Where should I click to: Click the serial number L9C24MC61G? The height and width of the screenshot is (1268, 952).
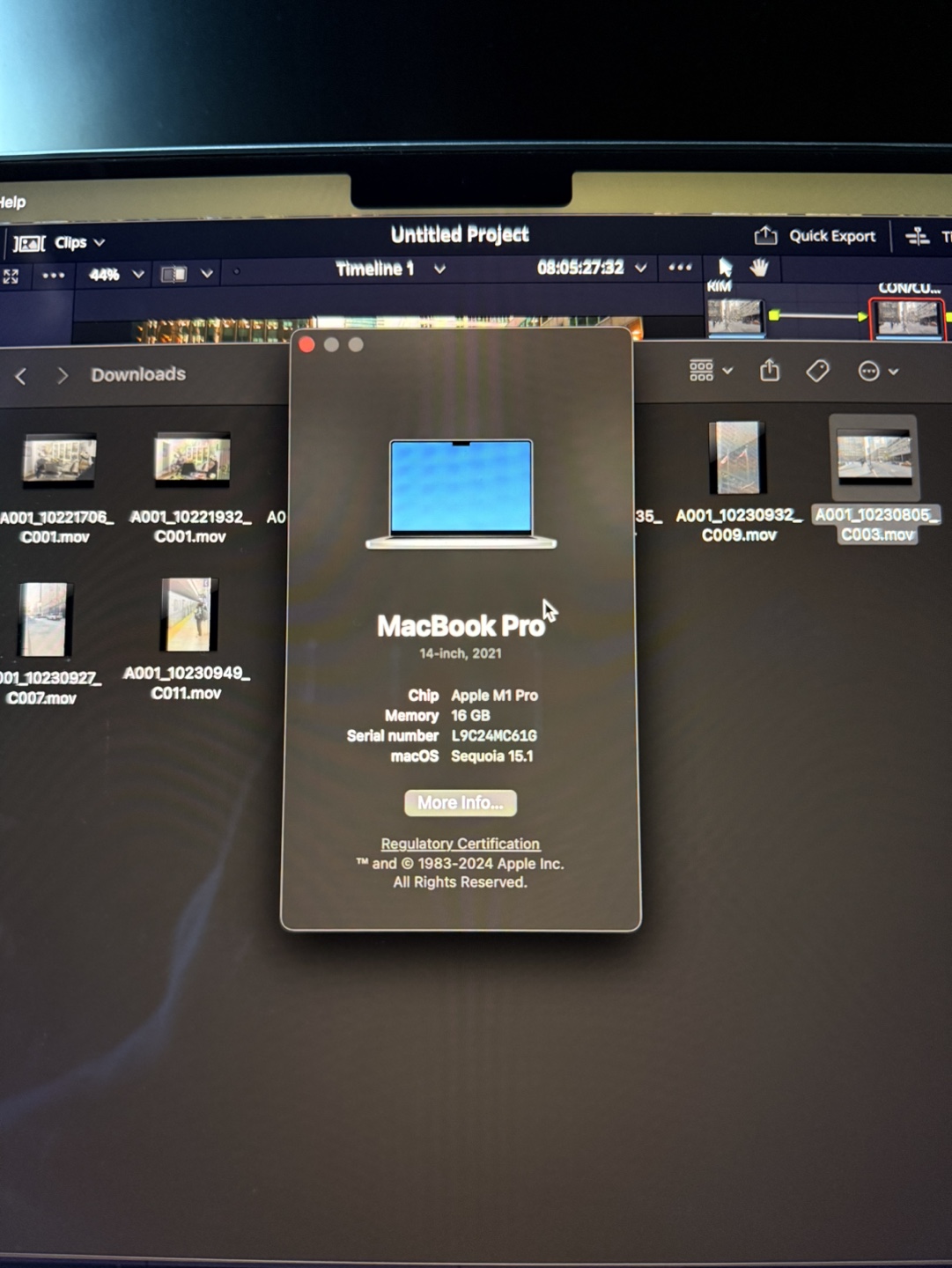tap(494, 735)
